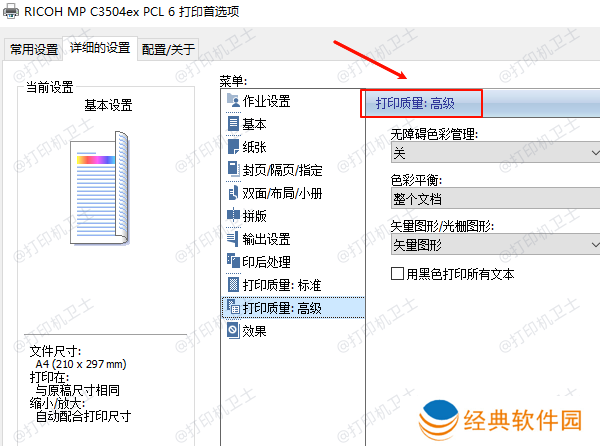Open 色彩平衡 dropdown showing 整个文档
The width and height of the screenshot is (600, 446).
(x=496, y=199)
